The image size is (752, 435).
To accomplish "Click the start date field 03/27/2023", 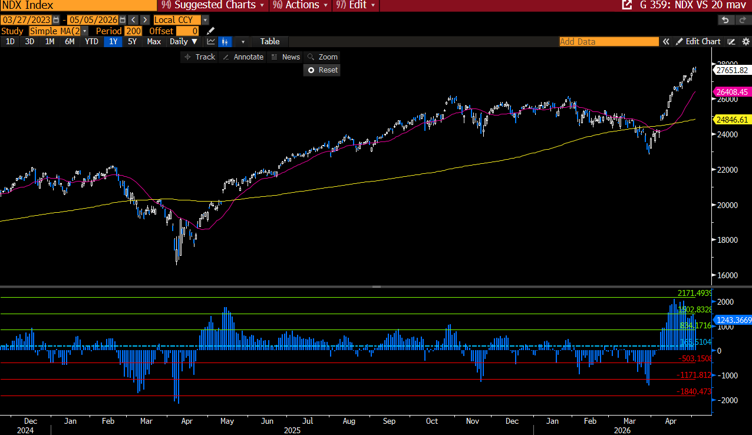I will pyautogui.click(x=26, y=20).
